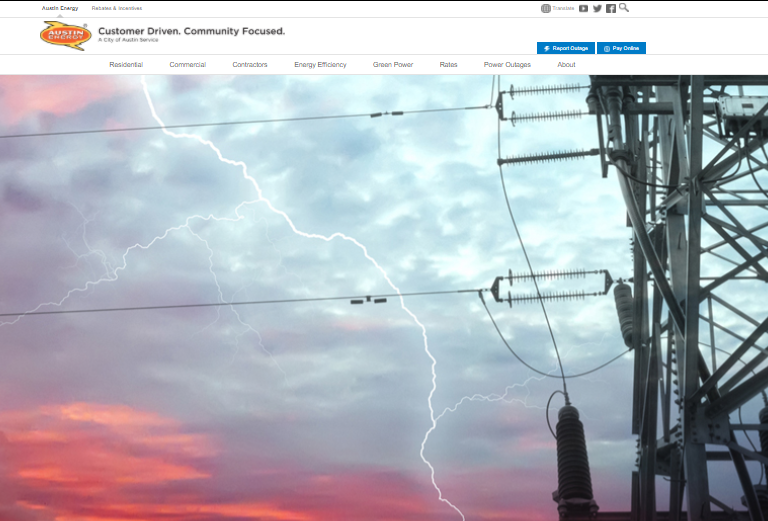
Task: Click the Translate globe icon
Action: tap(546, 8)
